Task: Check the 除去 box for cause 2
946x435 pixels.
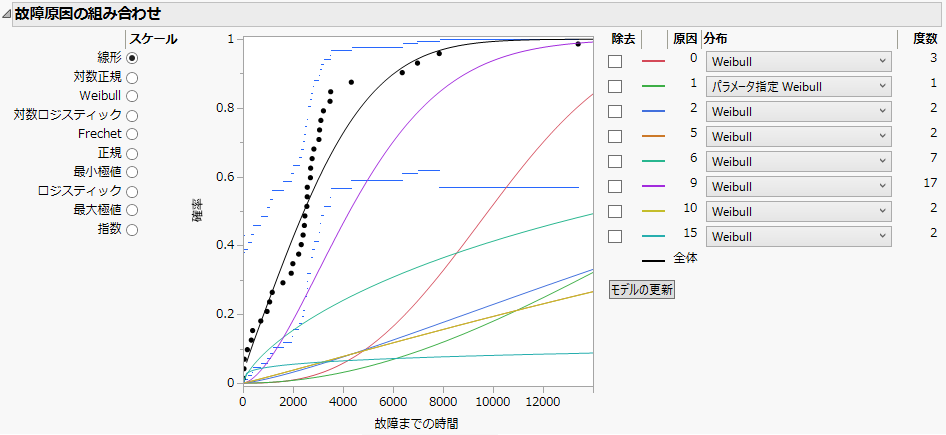Action: (615, 112)
